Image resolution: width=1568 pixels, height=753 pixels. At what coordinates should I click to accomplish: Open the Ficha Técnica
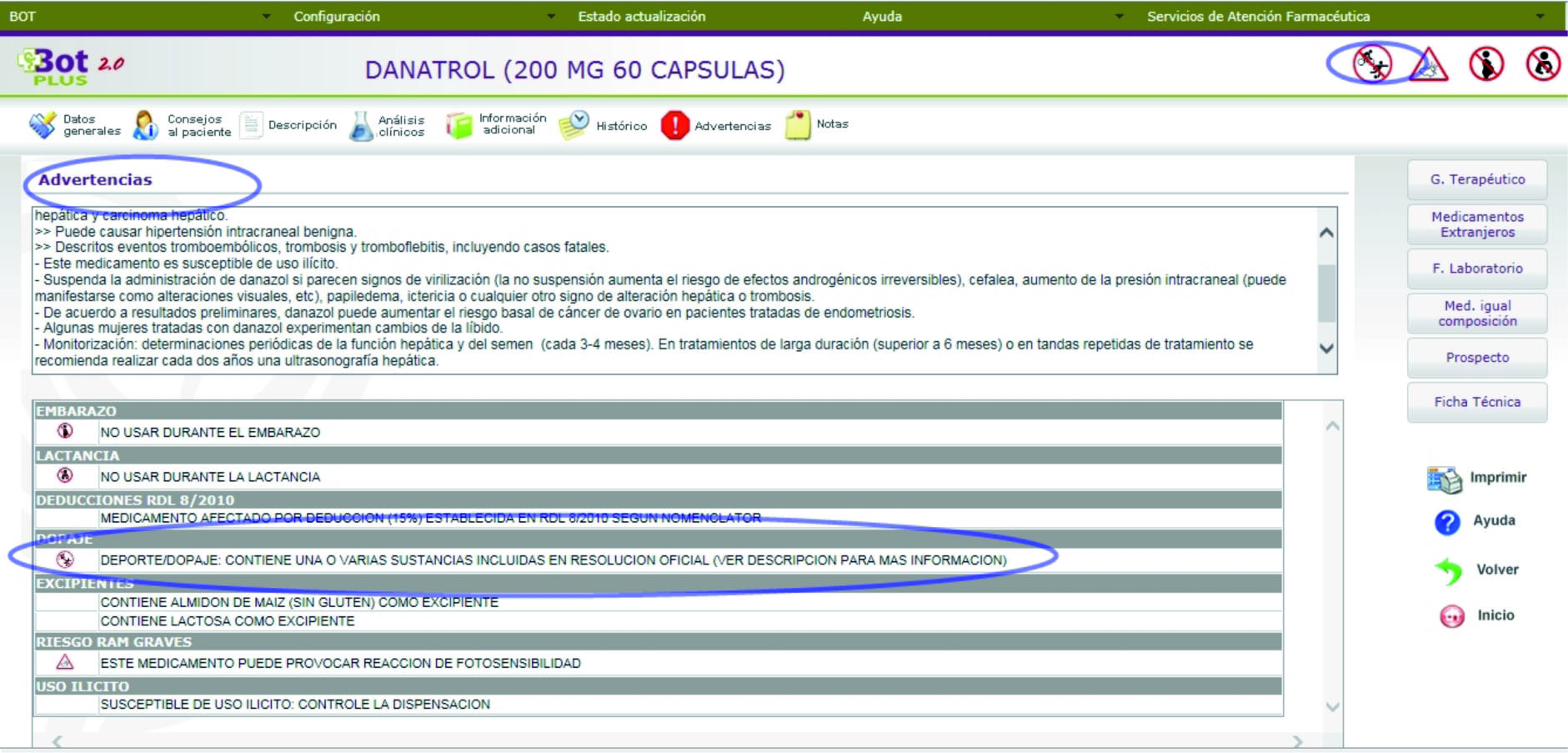coord(1478,401)
